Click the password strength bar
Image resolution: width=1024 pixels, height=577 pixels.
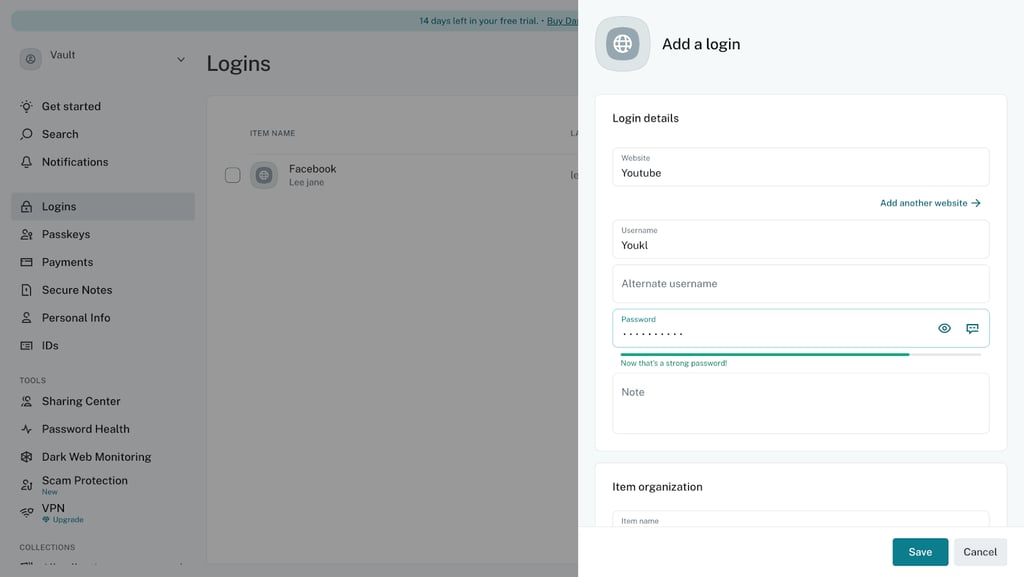(801, 354)
